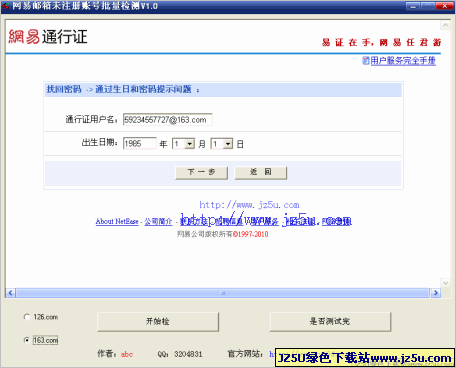Minimize the detection tool window

click(413, 6)
